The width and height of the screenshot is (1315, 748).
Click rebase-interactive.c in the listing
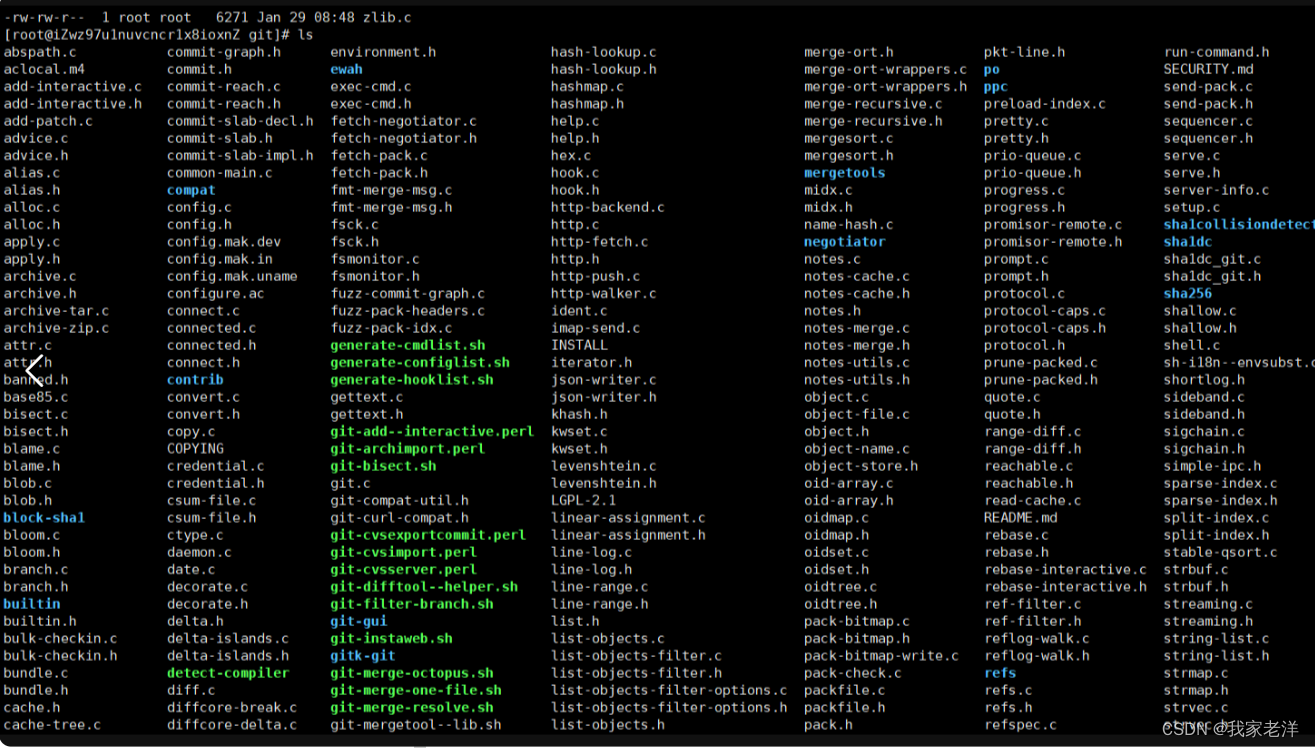coord(1066,569)
